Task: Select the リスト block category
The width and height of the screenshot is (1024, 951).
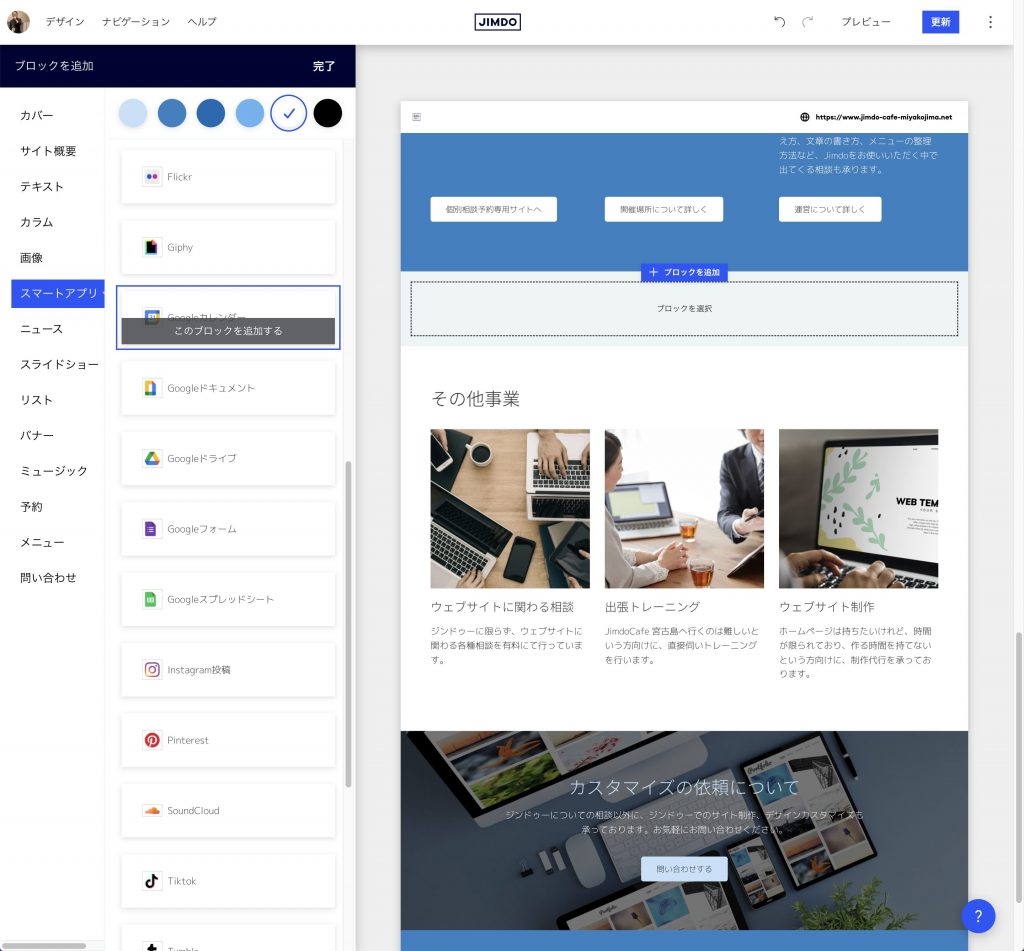Action: [x=37, y=400]
